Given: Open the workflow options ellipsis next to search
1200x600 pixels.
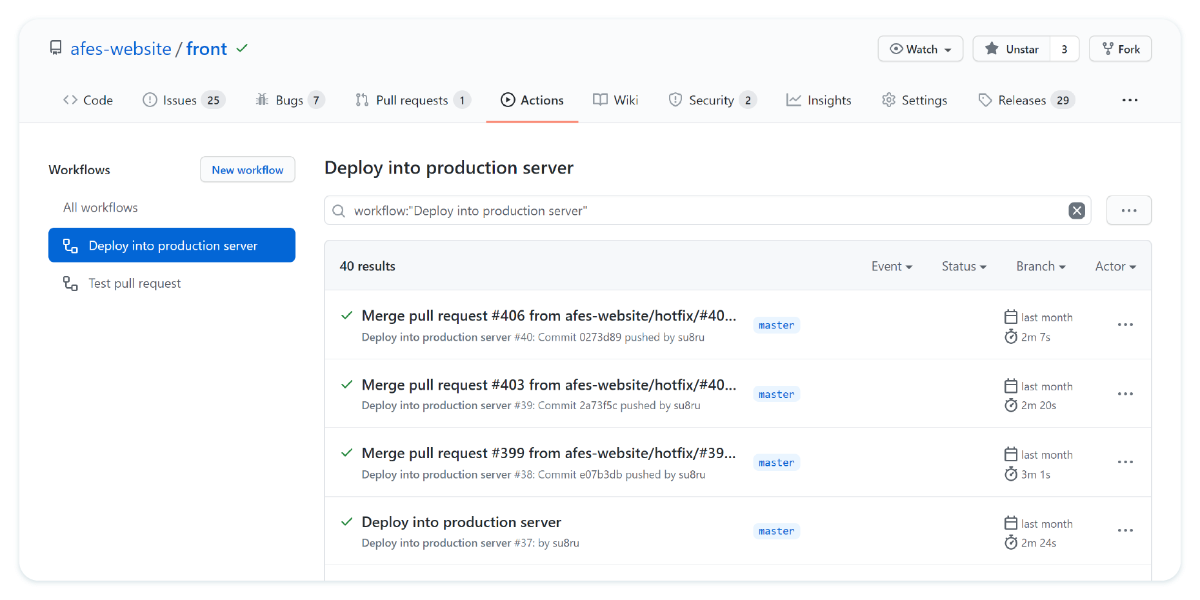Looking at the screenshot, I should click(x=1129, y=210).
